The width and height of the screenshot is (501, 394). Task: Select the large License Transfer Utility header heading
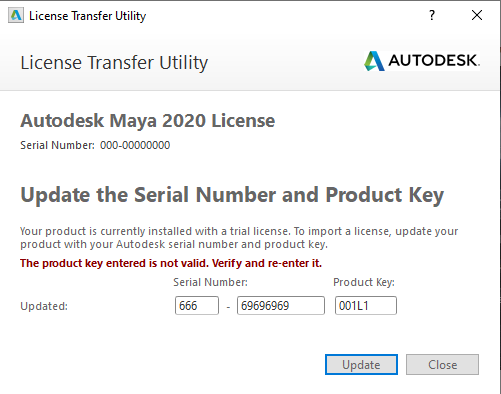pos(114,63)
